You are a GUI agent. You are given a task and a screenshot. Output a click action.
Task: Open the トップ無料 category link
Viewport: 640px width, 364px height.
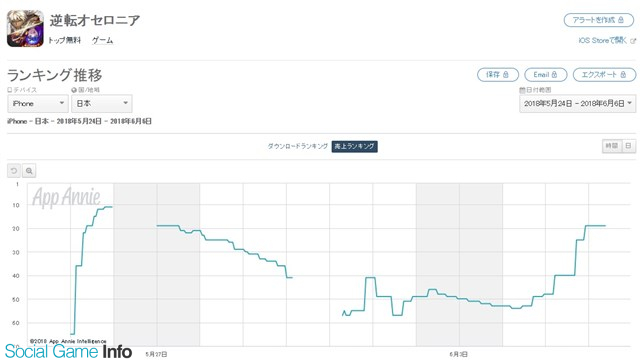(x=64, y=40)
